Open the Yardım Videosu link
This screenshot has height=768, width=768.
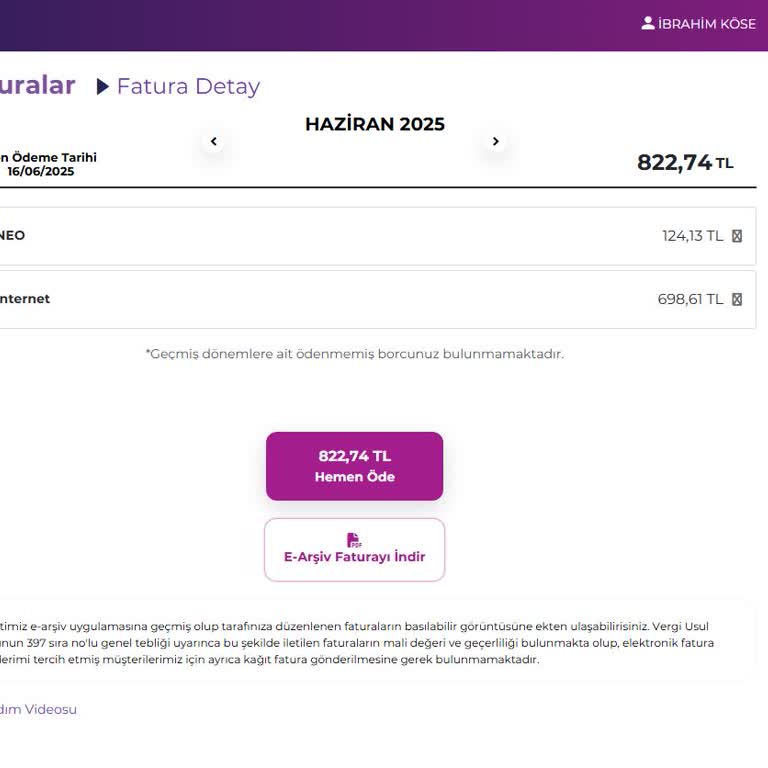[x=38, y=709]
